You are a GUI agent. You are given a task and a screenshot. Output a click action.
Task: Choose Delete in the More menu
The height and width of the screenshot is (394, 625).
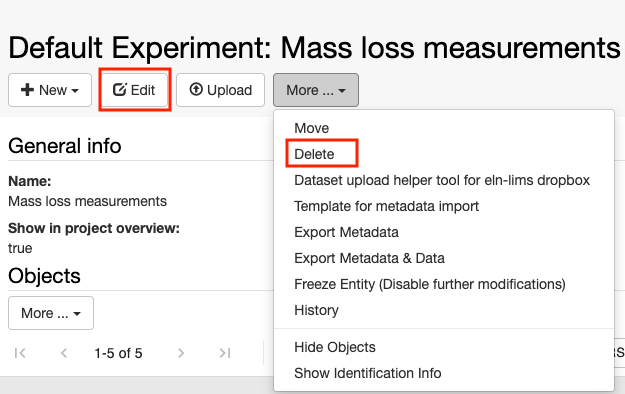(x=314, y=154)
